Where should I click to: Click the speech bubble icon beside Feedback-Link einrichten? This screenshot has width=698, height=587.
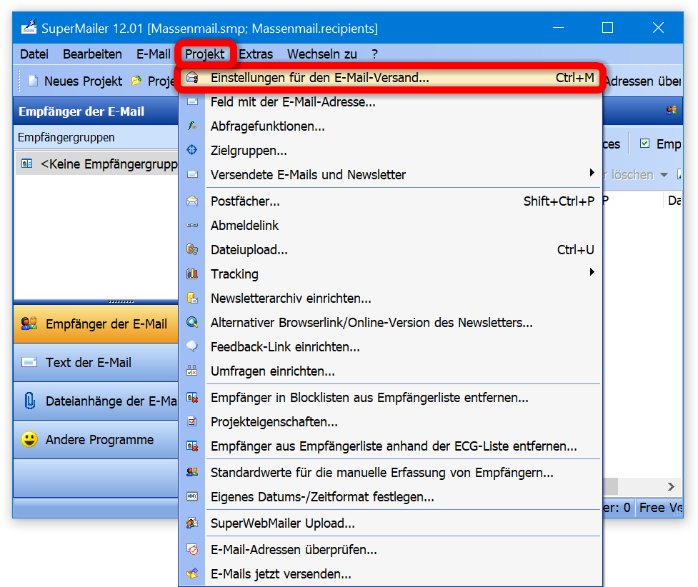(192, 346)
